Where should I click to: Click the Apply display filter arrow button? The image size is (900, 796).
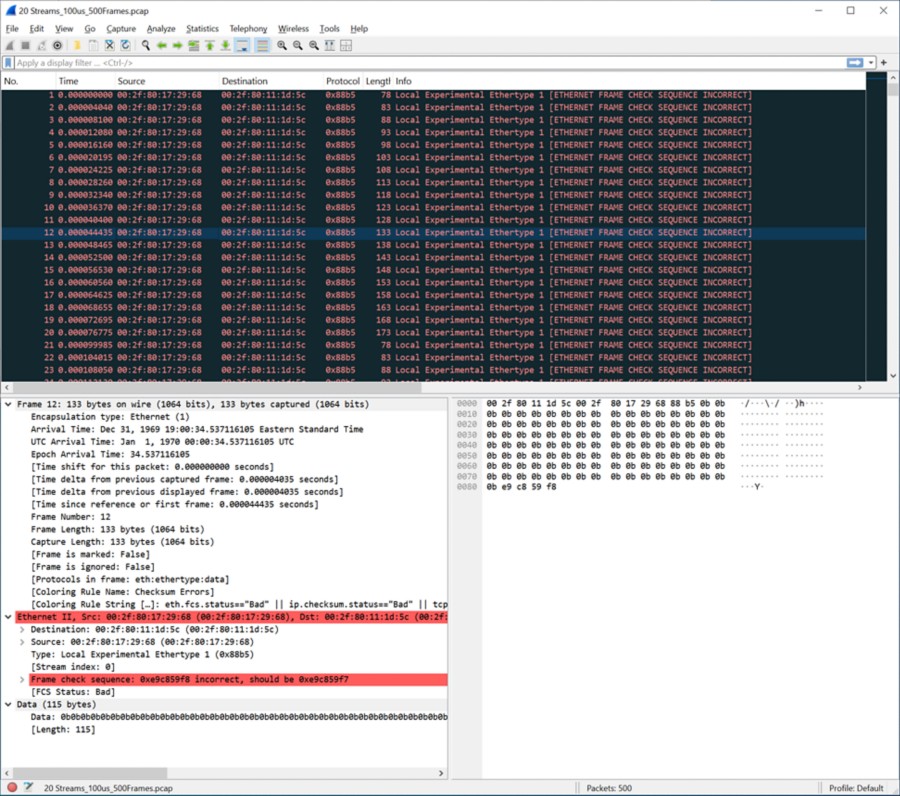855,63
